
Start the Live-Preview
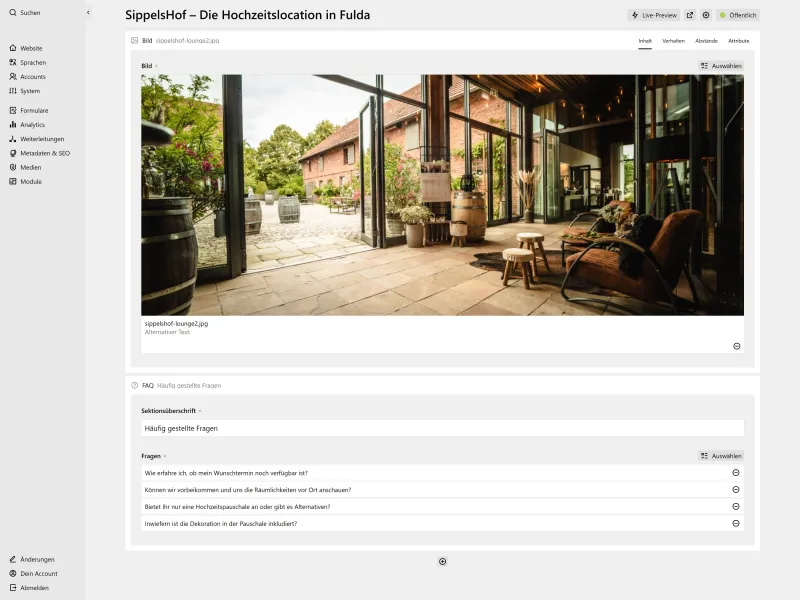point(655,15)
